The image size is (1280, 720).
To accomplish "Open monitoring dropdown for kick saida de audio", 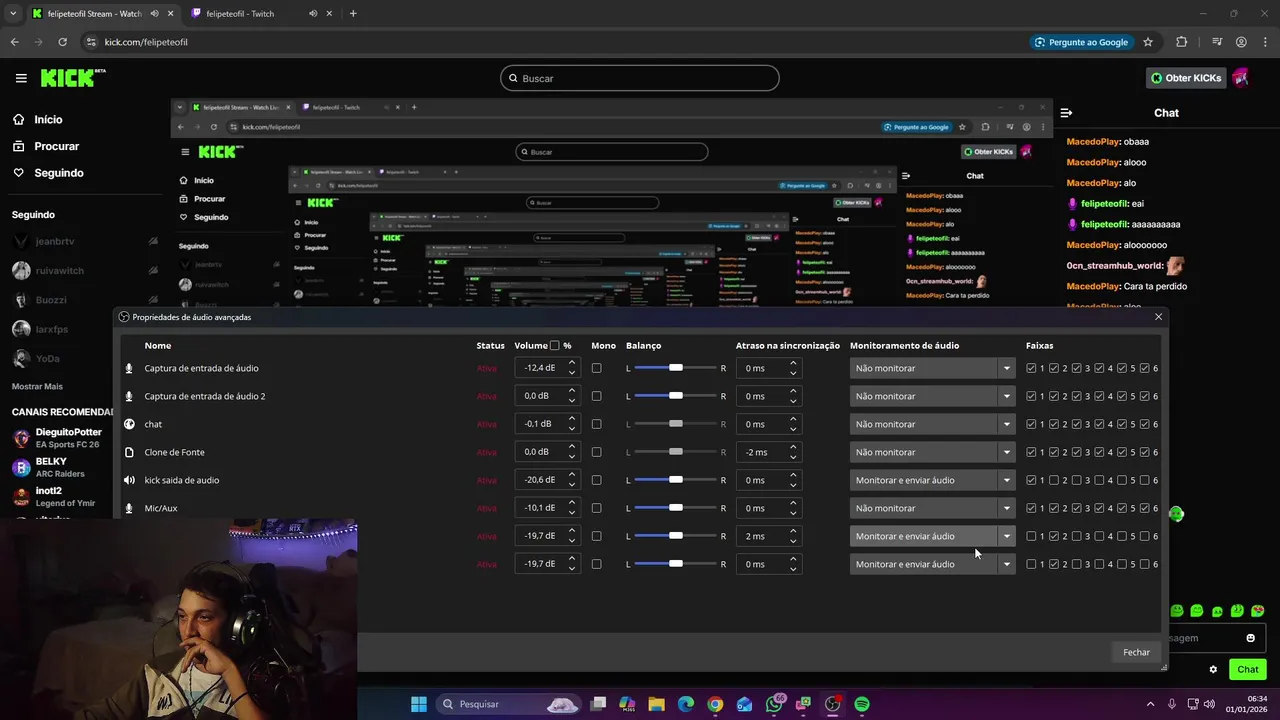I will pyautogui.click(x=932, y=480).
